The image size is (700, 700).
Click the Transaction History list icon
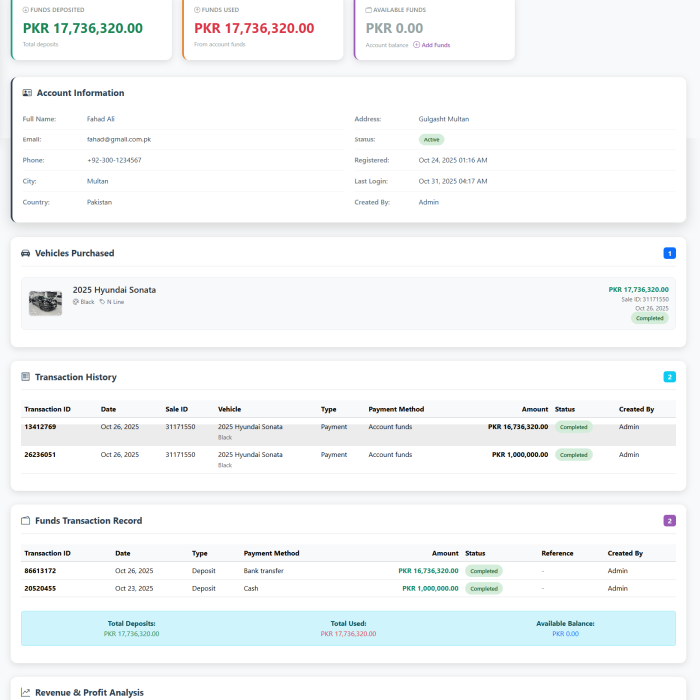[x=25, y=377]
